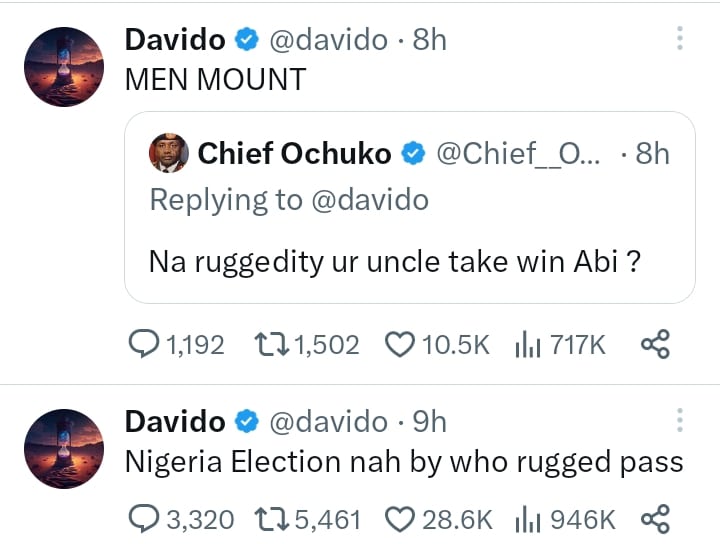Reply to the Nigeria Election tweet
This screenshot has height=544, width=720.
click(146, 518)
